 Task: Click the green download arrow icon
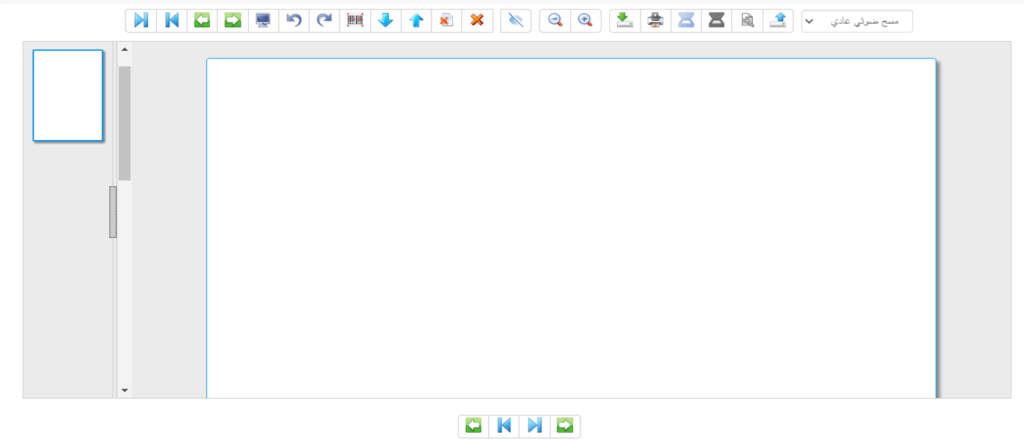pos(624,20)
